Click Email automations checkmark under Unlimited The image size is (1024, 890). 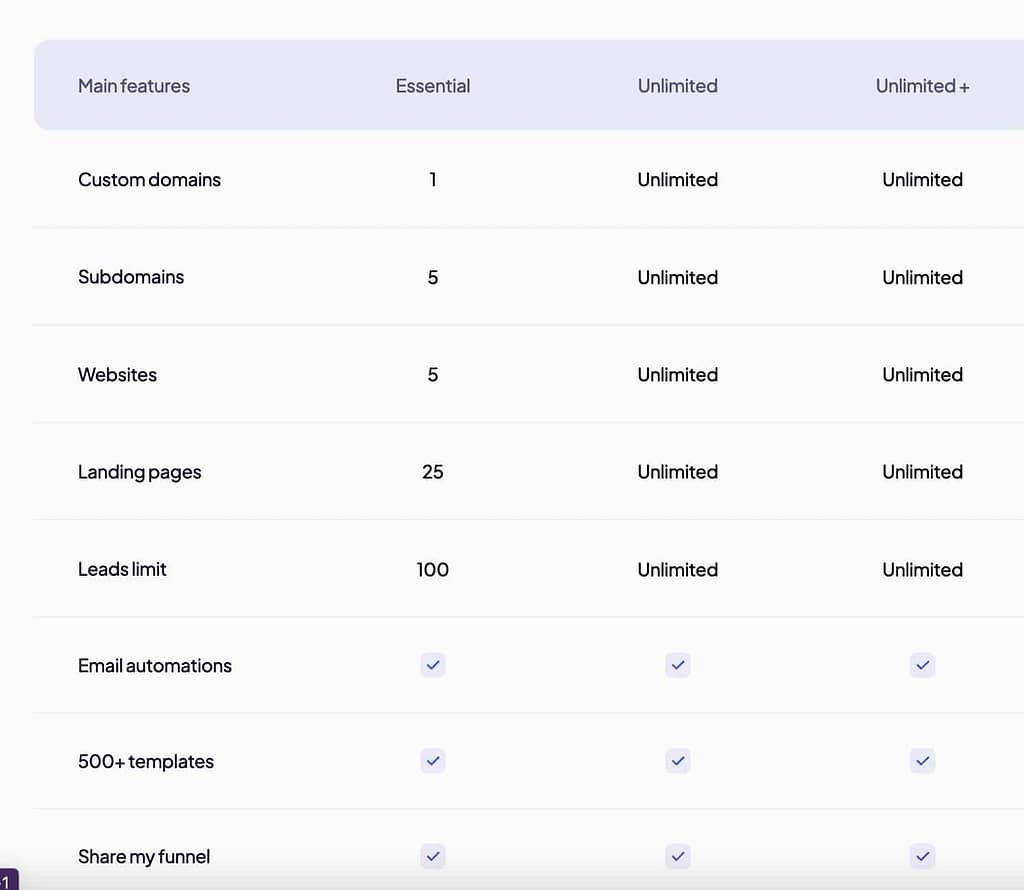pyautogui.click(x=678, y=665)
